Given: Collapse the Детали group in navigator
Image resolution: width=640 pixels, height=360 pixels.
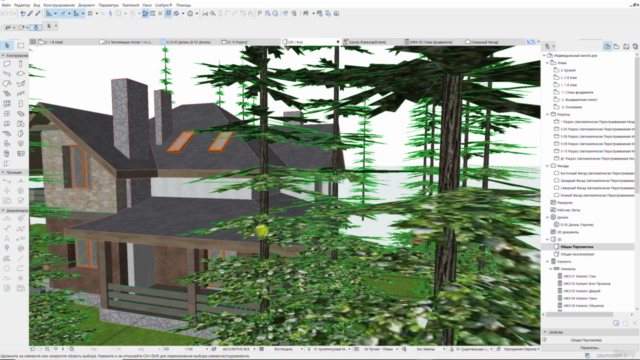Looking at the screenshot, I should 548,217.
